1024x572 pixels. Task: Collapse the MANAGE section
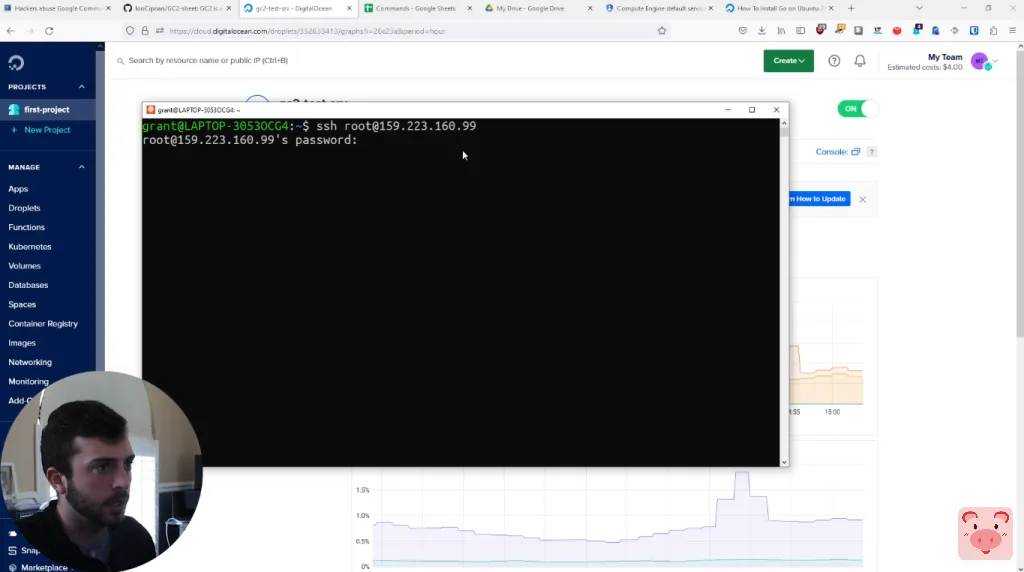82,167
